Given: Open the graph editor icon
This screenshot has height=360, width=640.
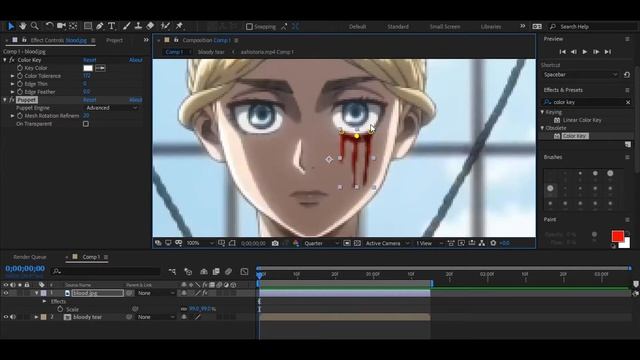Looking at the screenshot, I should [244, 271].
